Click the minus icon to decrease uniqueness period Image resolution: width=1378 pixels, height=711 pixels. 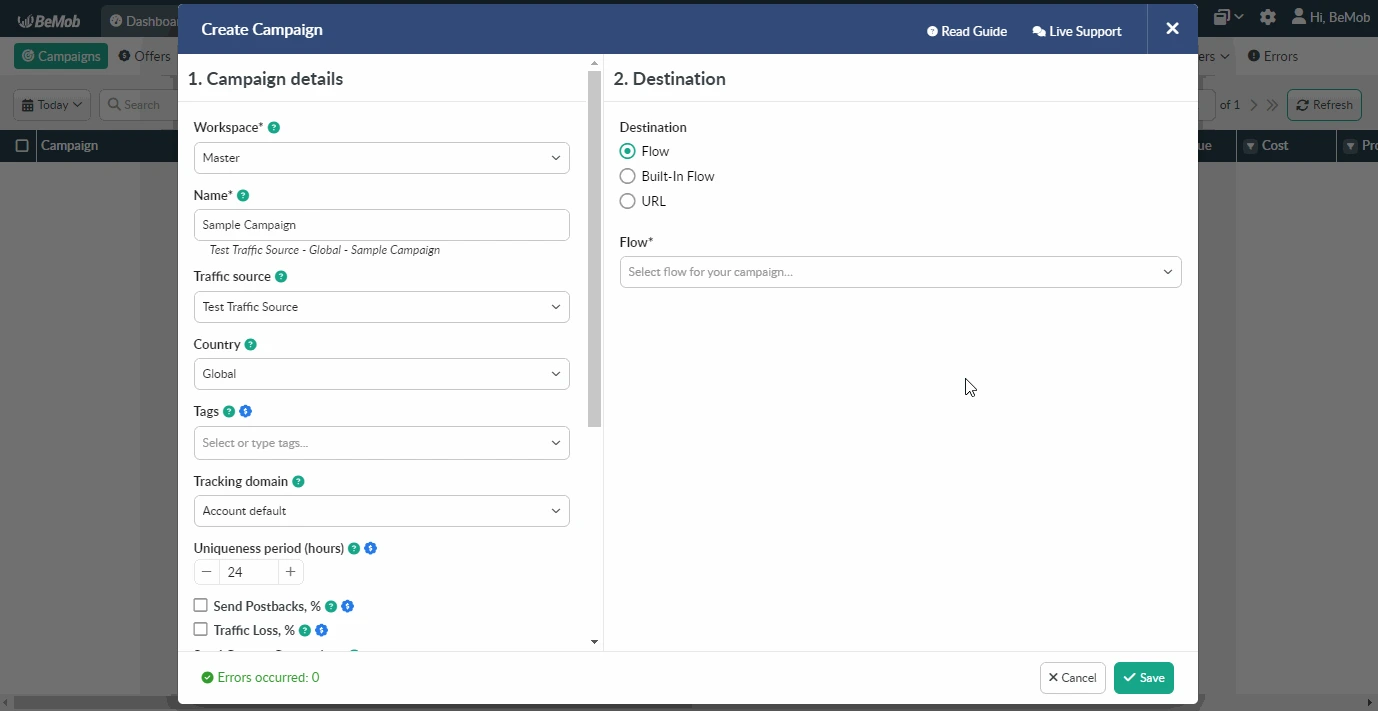(207, 572)
